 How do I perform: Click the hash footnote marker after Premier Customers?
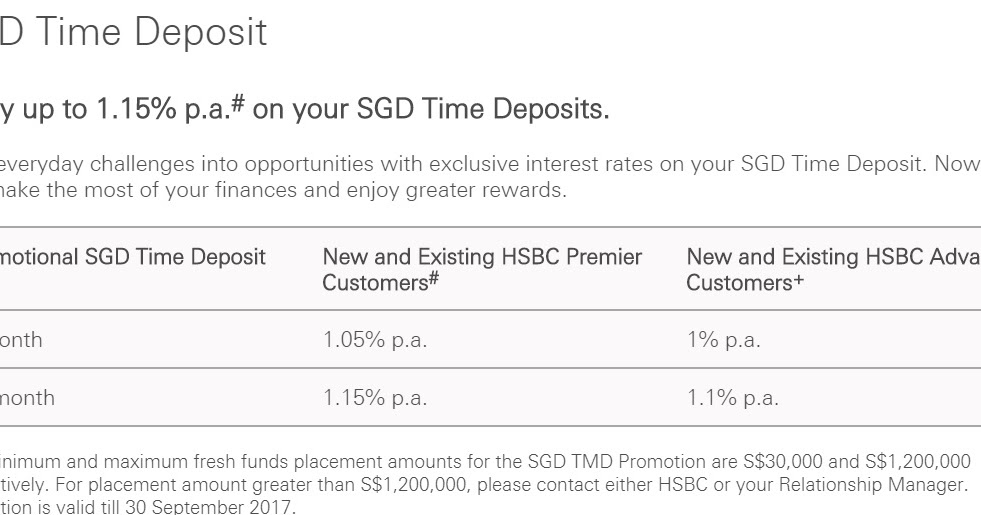[x=434, y=279]
